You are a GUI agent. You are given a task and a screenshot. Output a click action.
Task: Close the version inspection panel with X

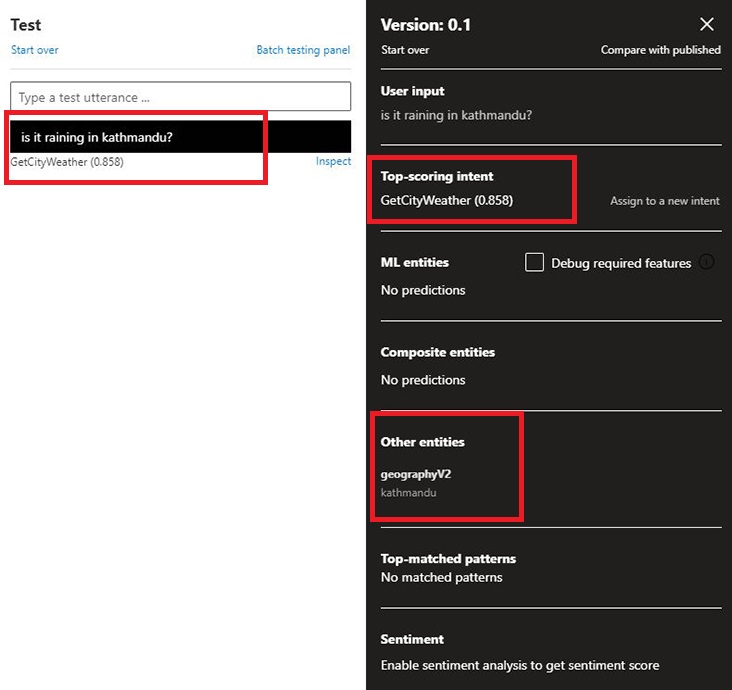coord(707,25)
